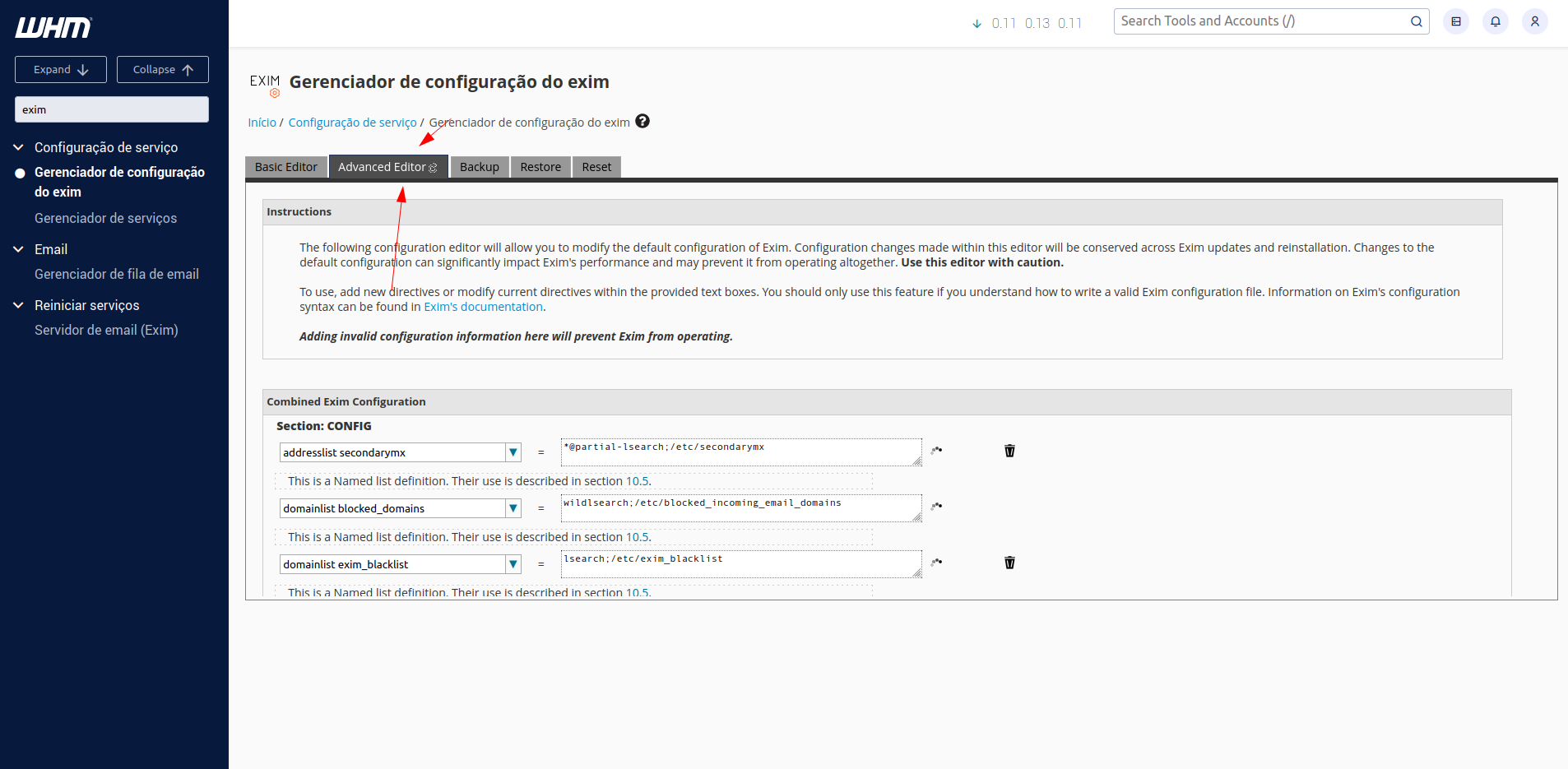The height and width of the screenshot is (769, 1568).
Task: Click the WHM logo
Action: [53, 28]
